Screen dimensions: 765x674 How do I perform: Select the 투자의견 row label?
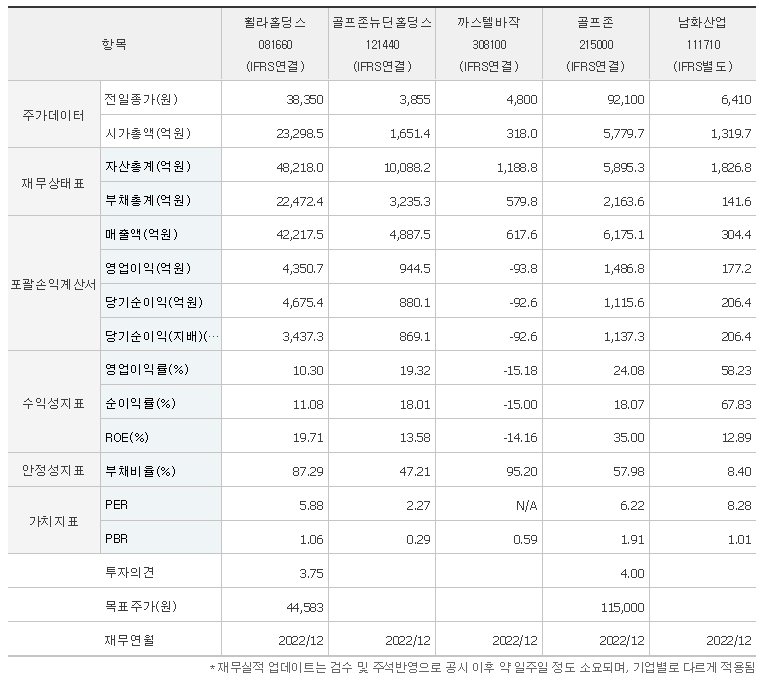click(x=129, y=572)
